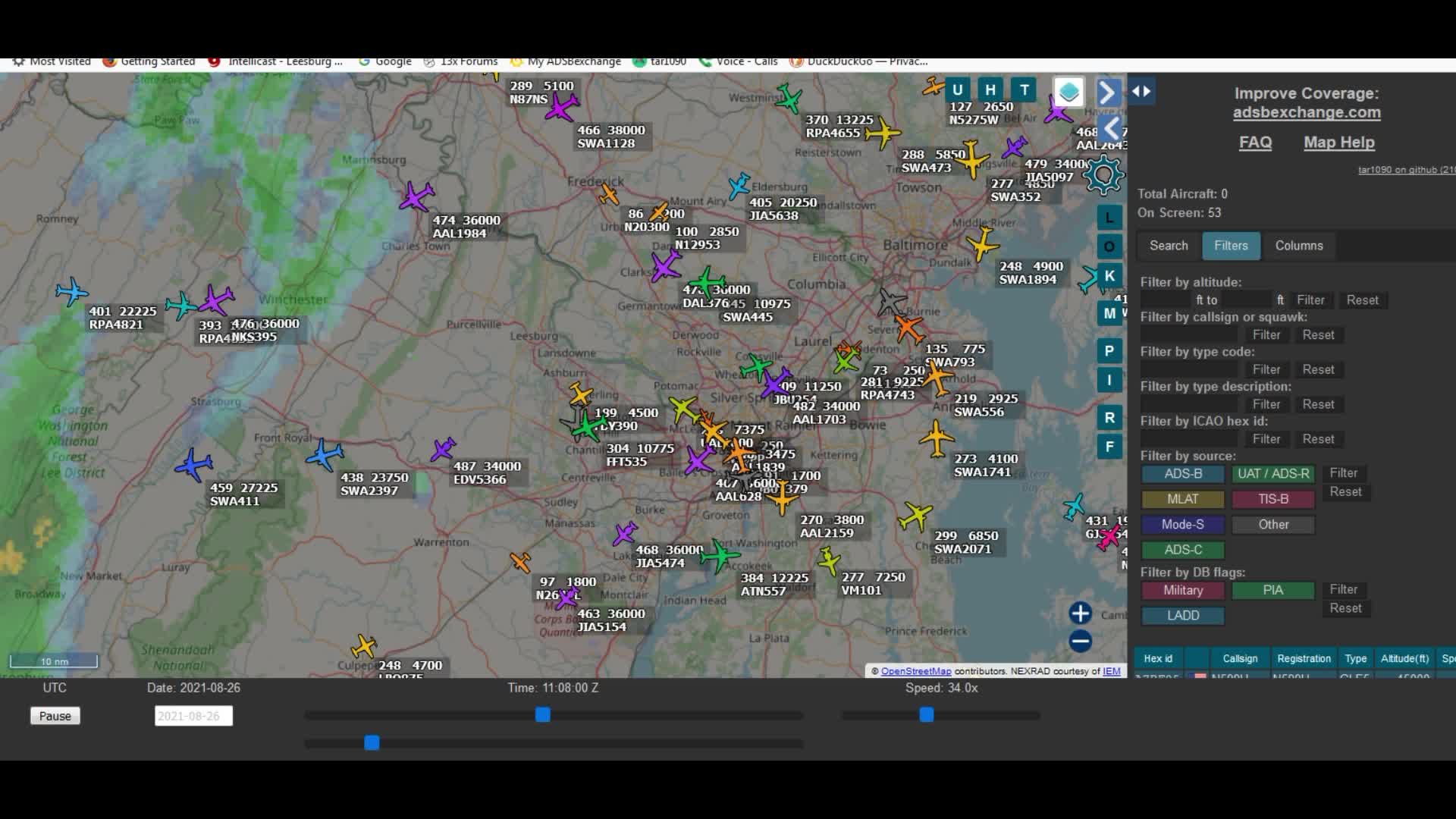Click the replay date input 2021-08-26
1456x819 pixels.
pyautogui.click(x=193, y=716)
